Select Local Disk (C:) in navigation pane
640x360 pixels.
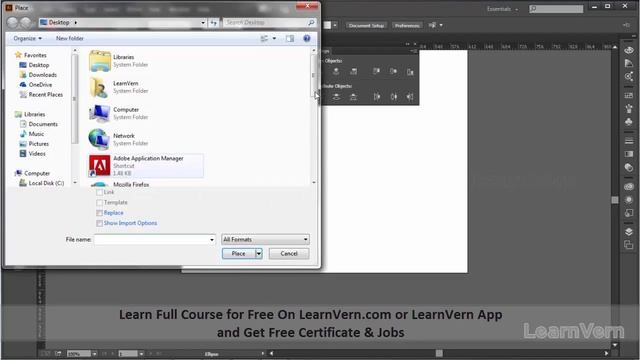[42, 183]
